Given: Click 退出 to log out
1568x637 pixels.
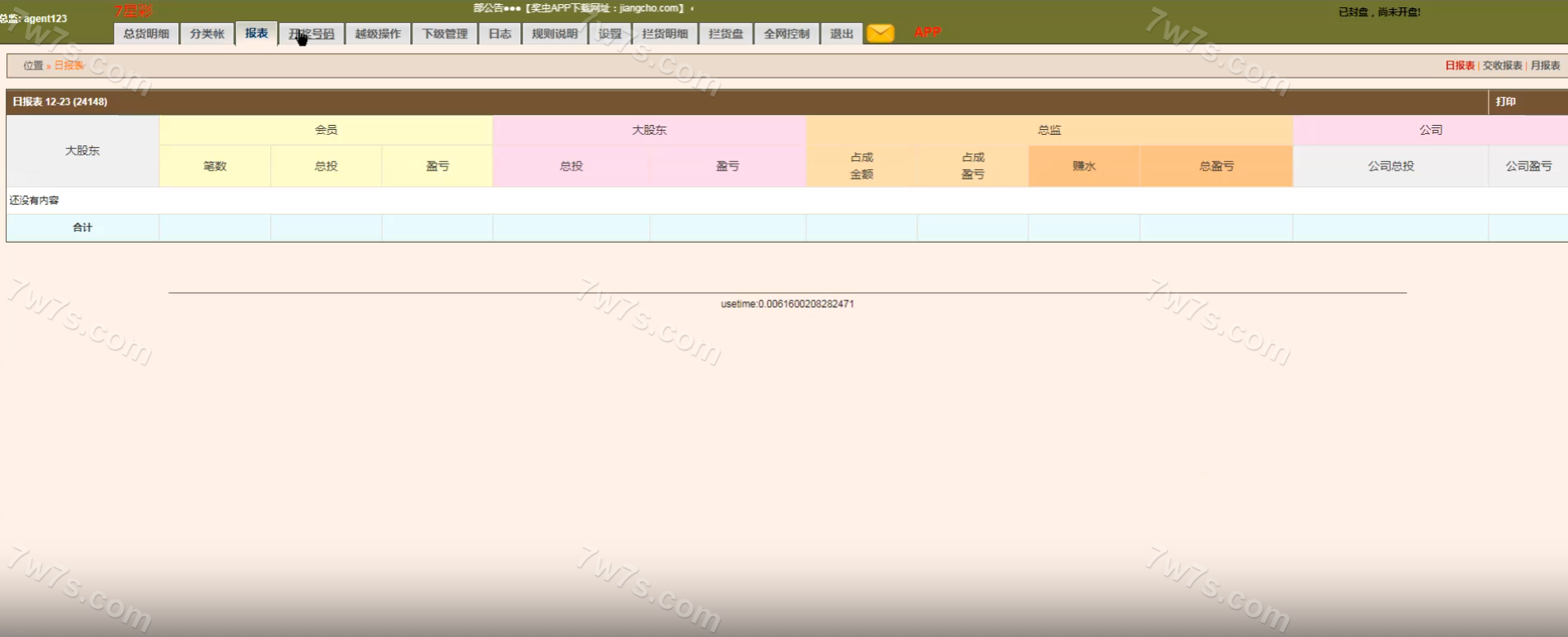Looking at the screenshot, I should (841, 33).
